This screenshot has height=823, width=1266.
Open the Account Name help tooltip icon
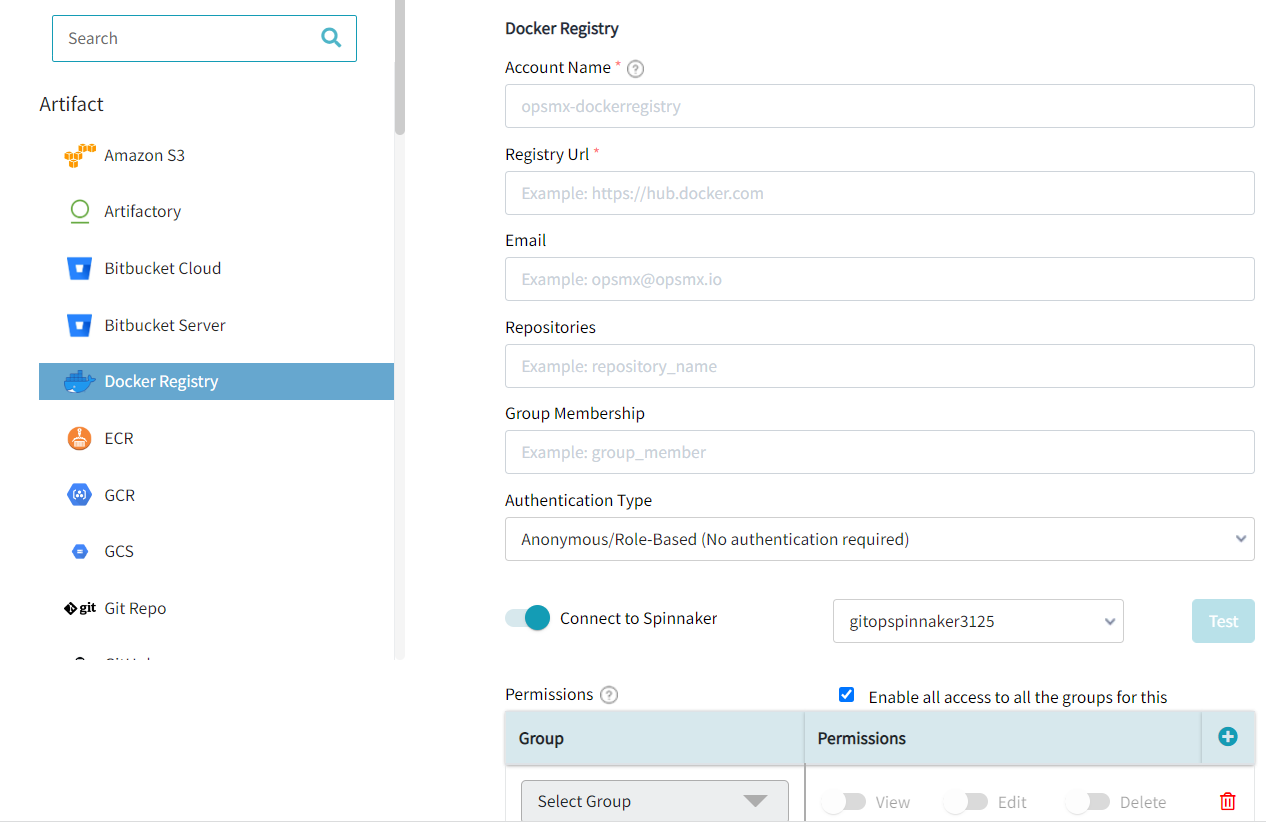click(635, 68)
